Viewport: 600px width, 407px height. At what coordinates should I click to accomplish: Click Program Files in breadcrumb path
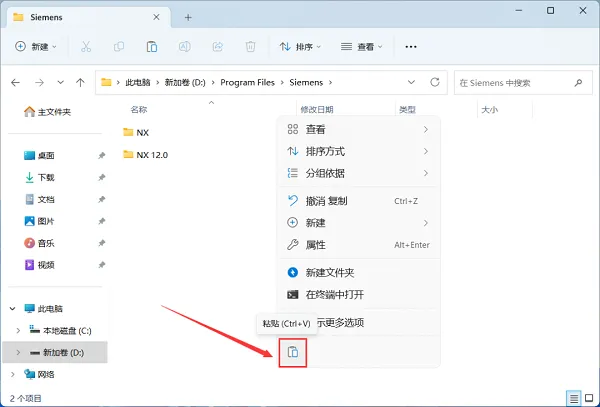[248, 82]
